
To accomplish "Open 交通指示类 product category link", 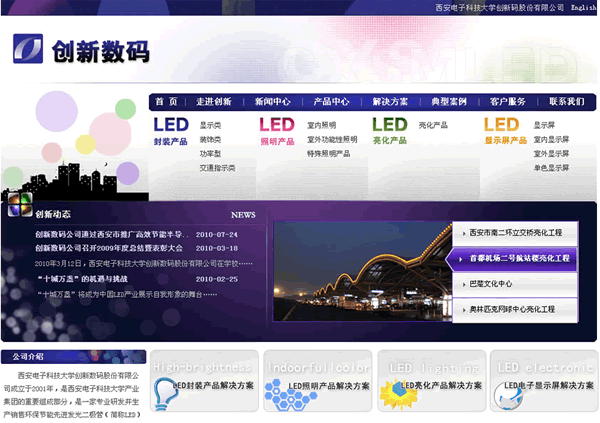I will pos(217,168).
